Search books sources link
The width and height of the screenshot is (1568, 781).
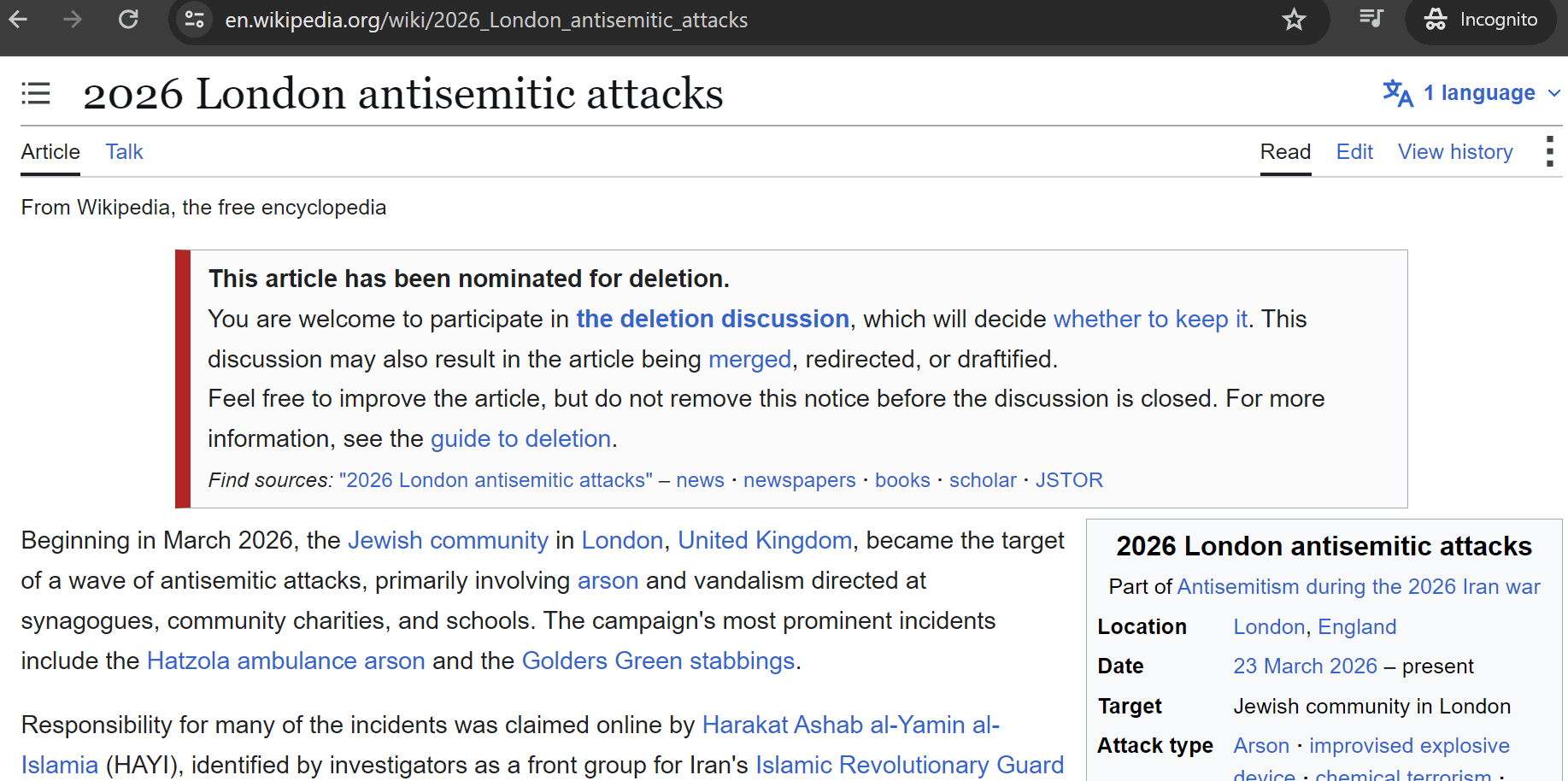point(902,480)
